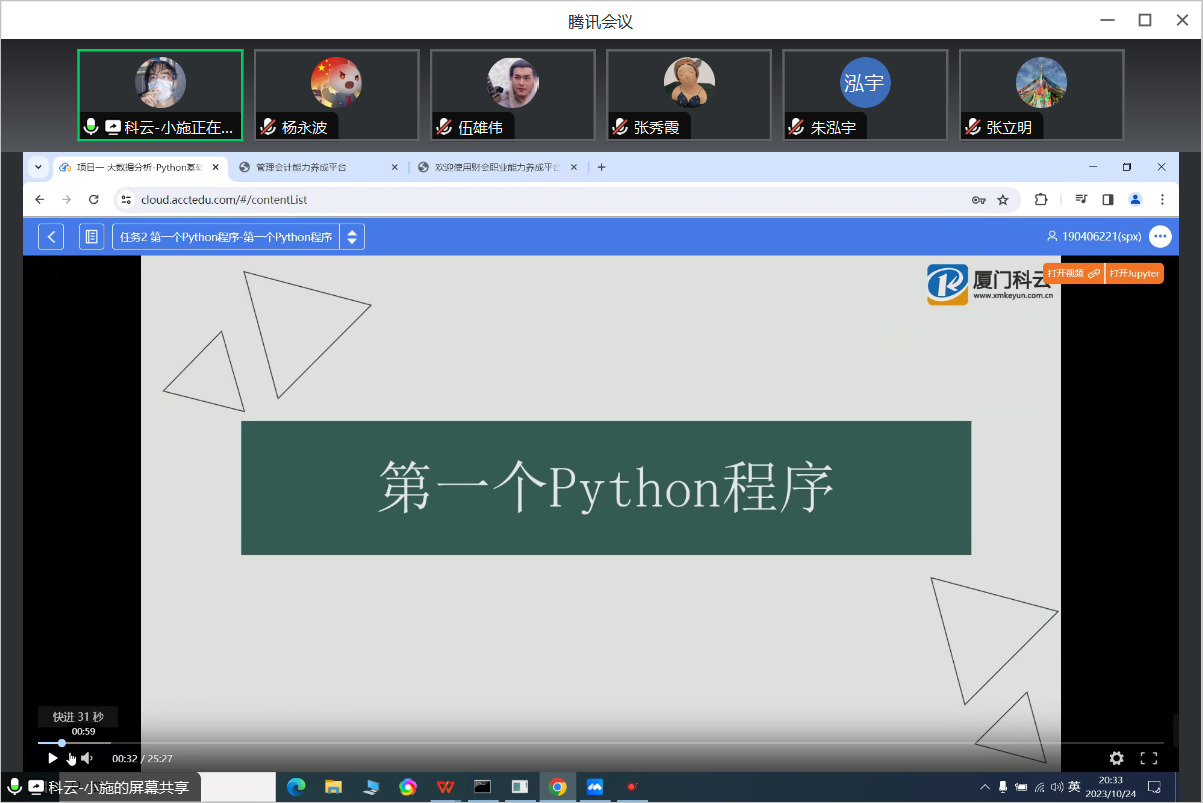Screen dimensions: 1203x803
Task: Reload the page in Chrome
Action: click(x=94, y=200)
